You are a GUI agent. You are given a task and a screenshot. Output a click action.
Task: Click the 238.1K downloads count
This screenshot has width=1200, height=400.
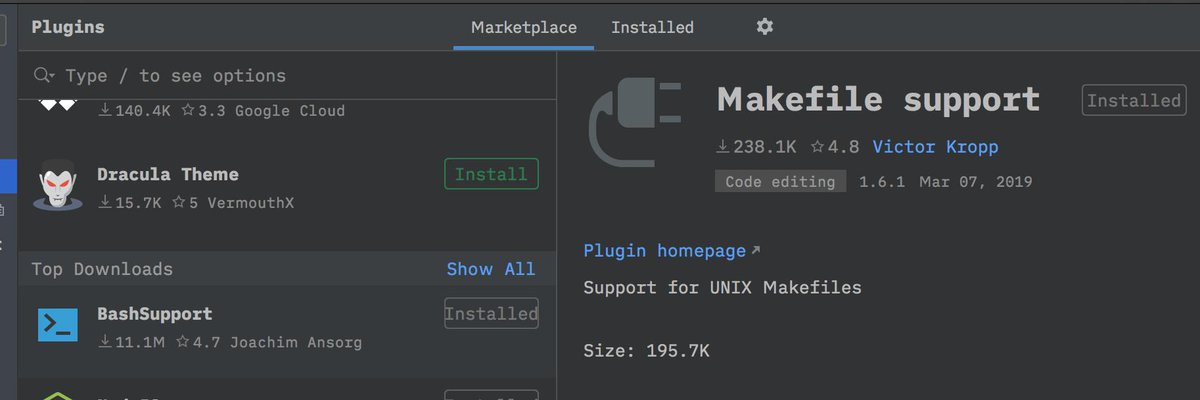pyautogui.click(x=757, y=147)
